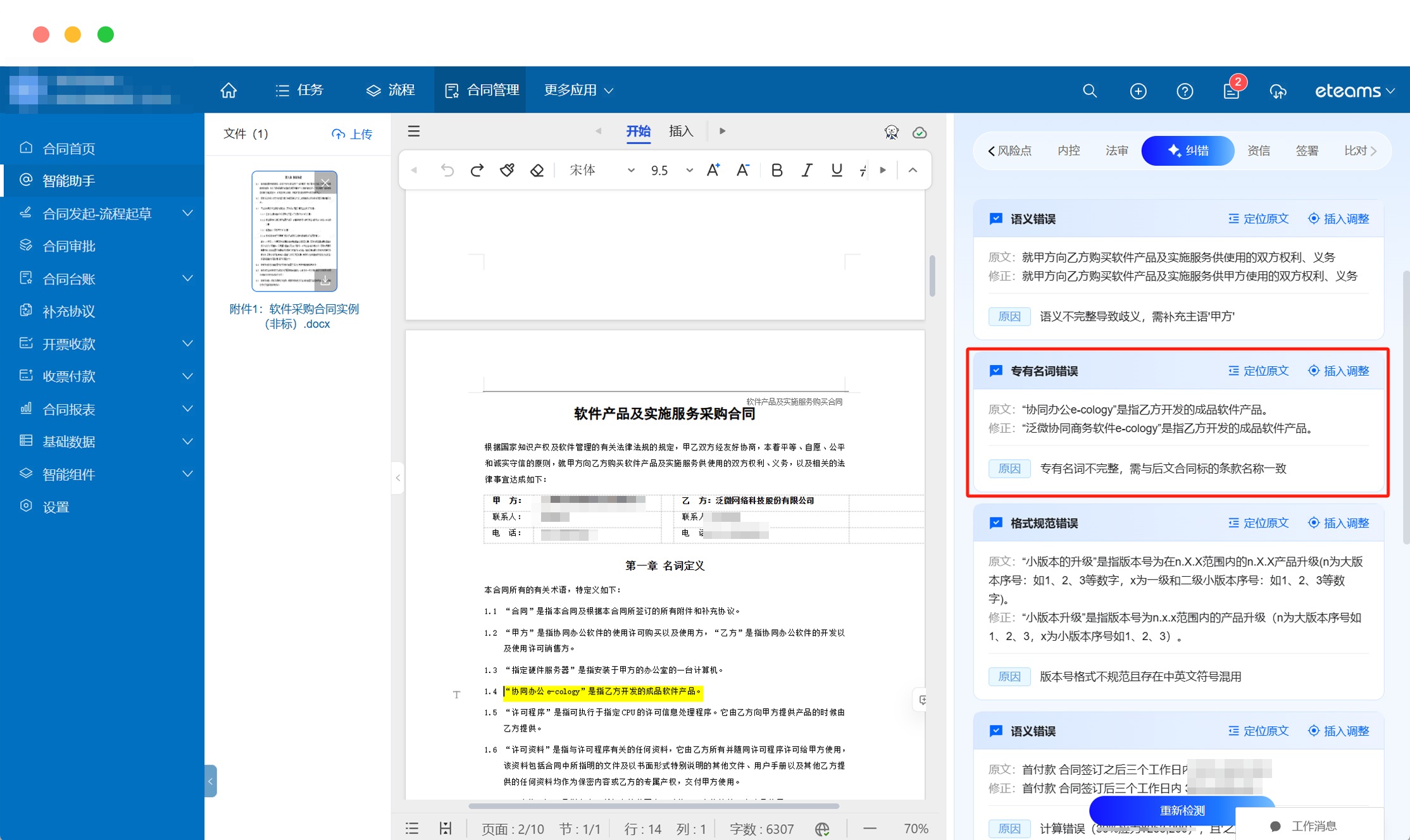This screenshot has width=1410, height=840.
Task: Decrease font size with A-minus icon
Action: [743, 170]
